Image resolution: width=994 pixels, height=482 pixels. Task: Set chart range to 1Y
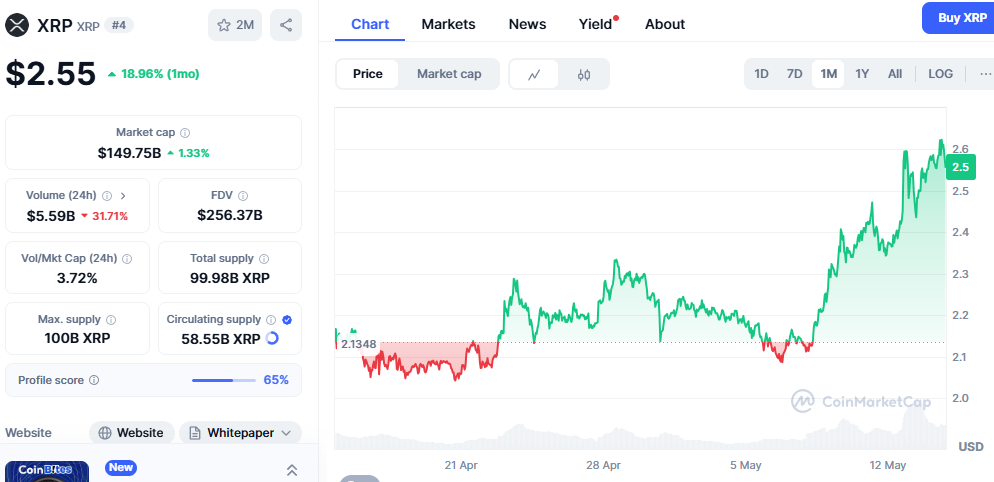coord(862,74)
